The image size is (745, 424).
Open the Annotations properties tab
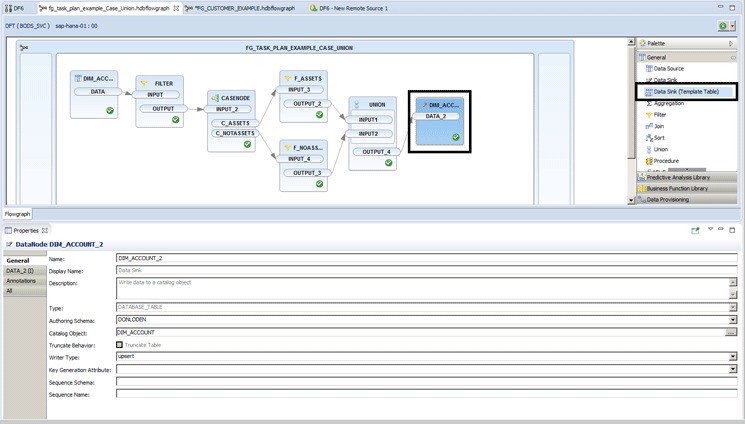pos(21,281)
